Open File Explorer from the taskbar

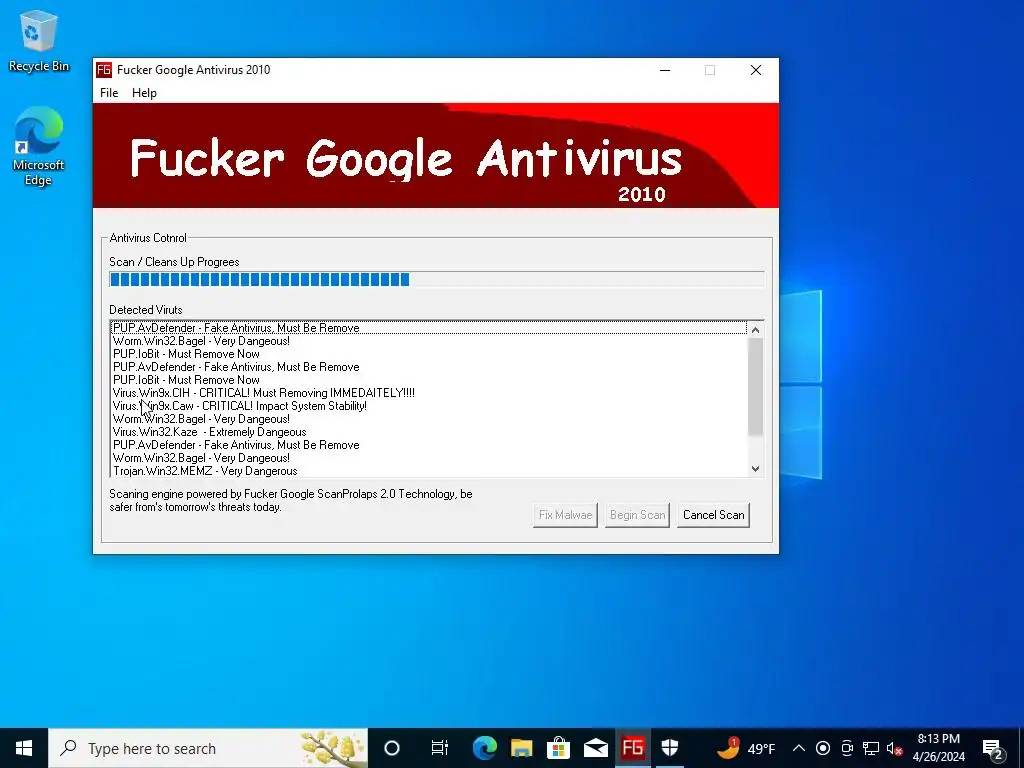click(521, 748)
